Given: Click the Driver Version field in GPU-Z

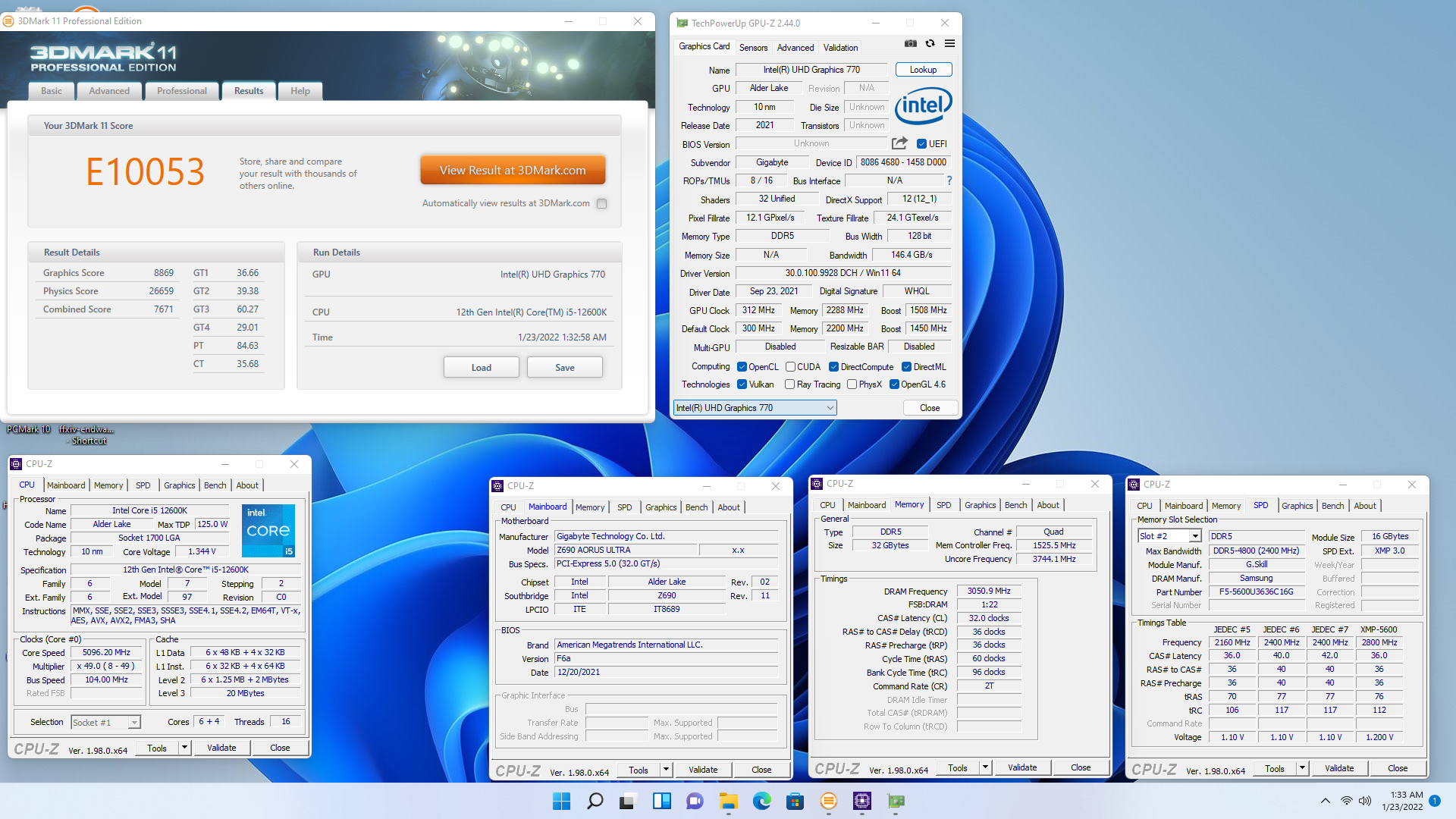Looking at the screenshot, I should point(843,273).
